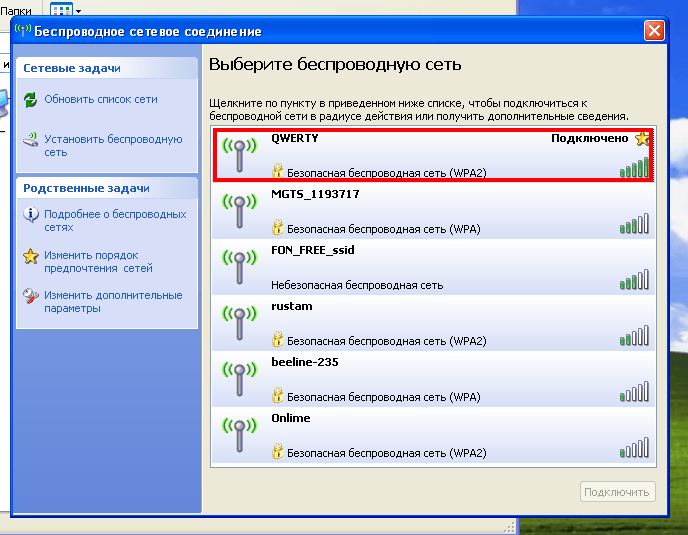
Task: Click the FON_FREE_ssid signal strength bars
Action: point(634,280)
